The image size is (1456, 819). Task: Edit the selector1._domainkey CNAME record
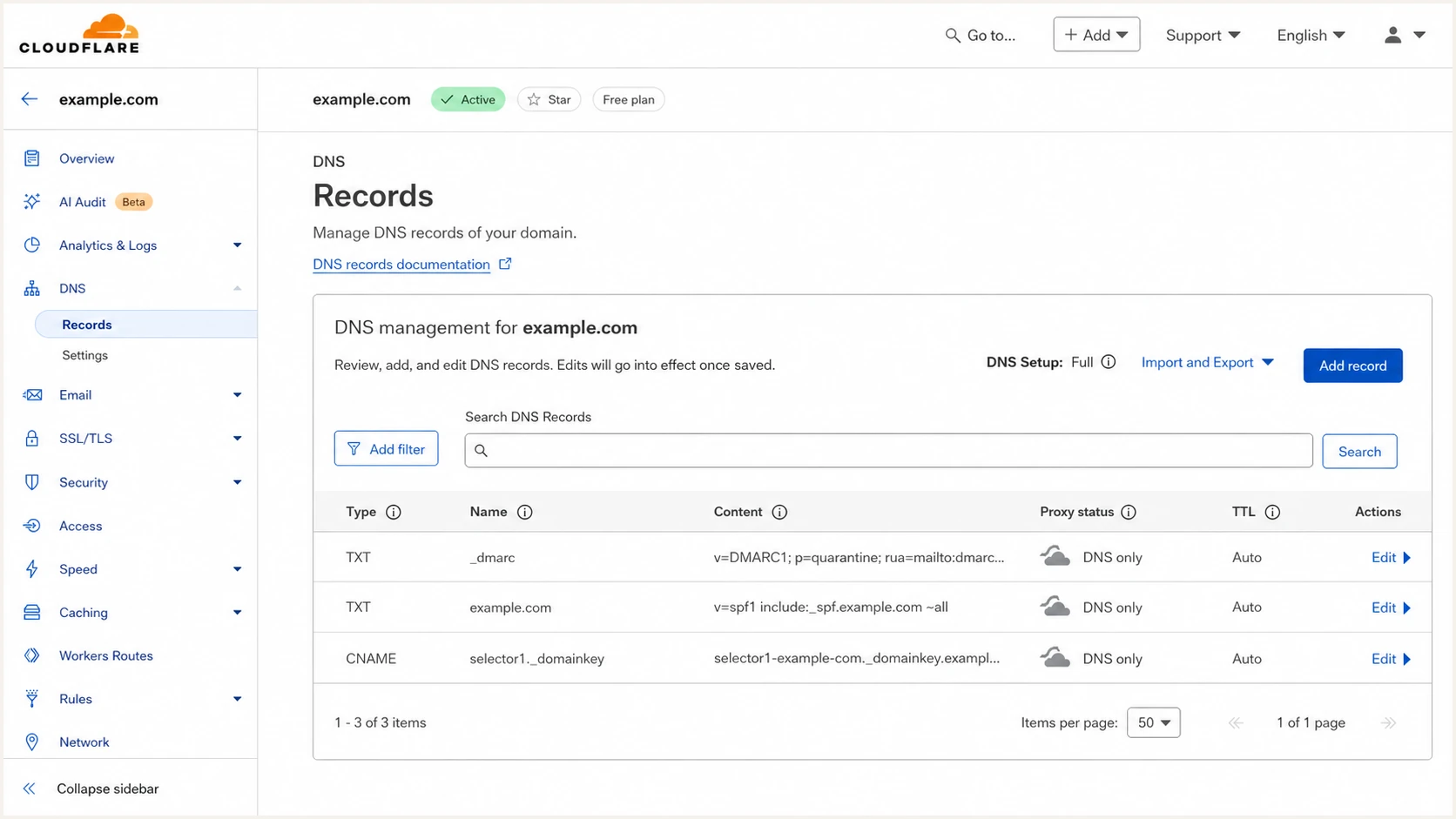coord(1391,659)
